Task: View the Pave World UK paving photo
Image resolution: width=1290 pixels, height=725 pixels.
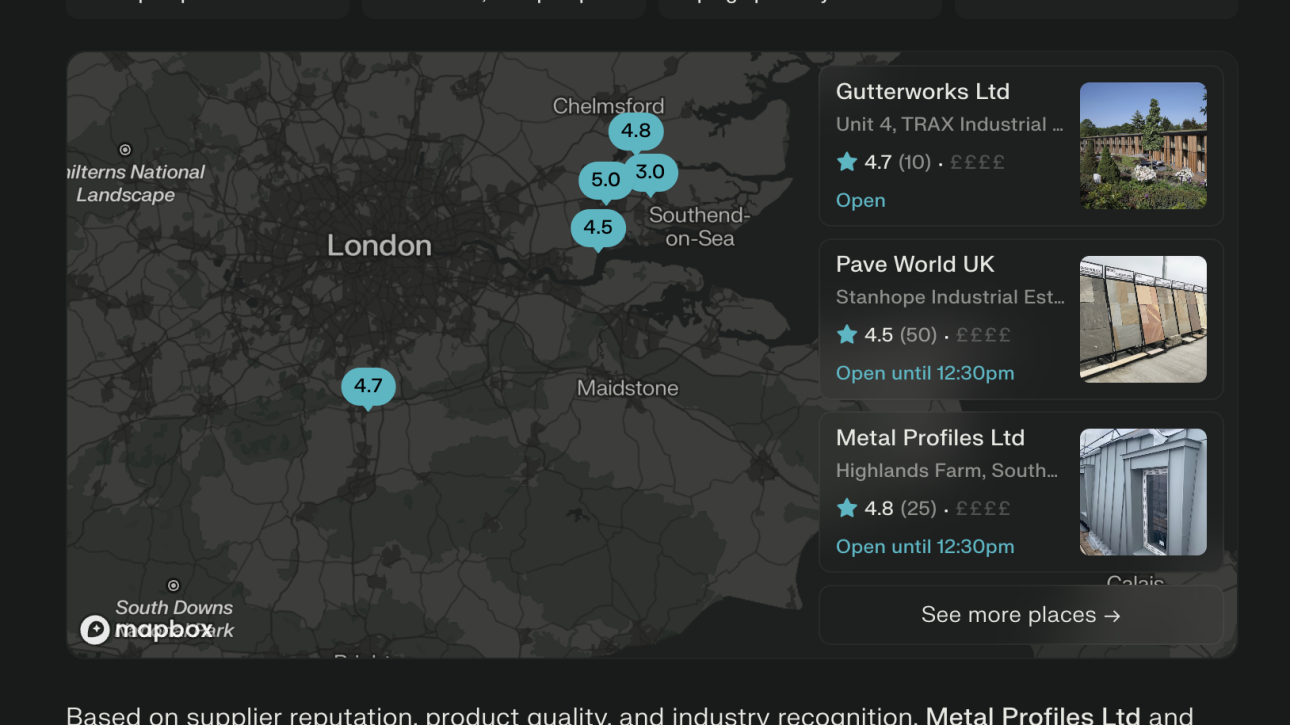Action: coord(1143,319)
